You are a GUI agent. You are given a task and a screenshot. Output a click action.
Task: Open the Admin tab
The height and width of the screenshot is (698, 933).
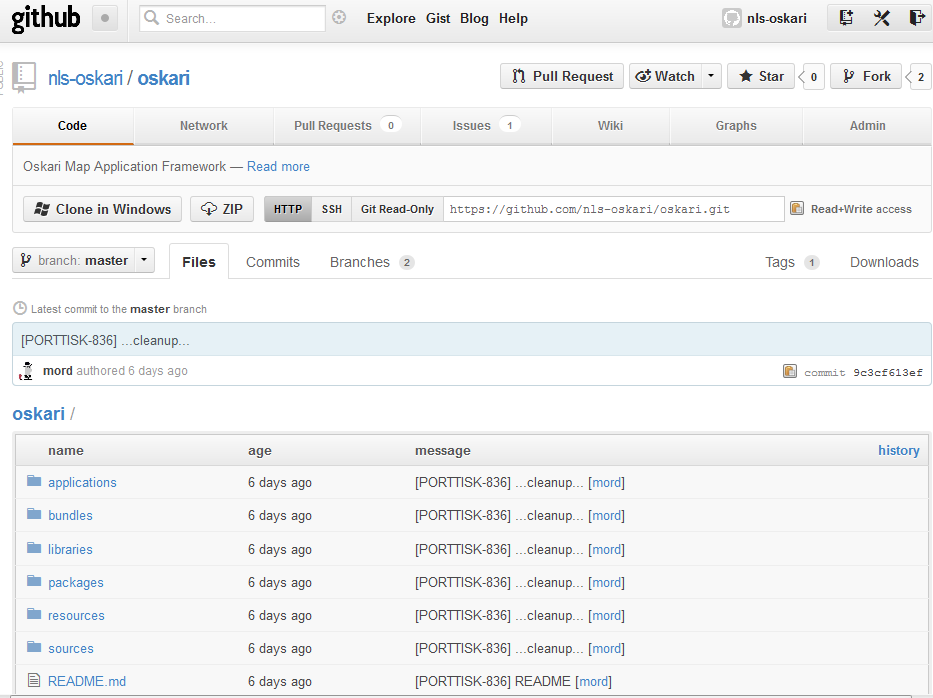click(868, 126)
